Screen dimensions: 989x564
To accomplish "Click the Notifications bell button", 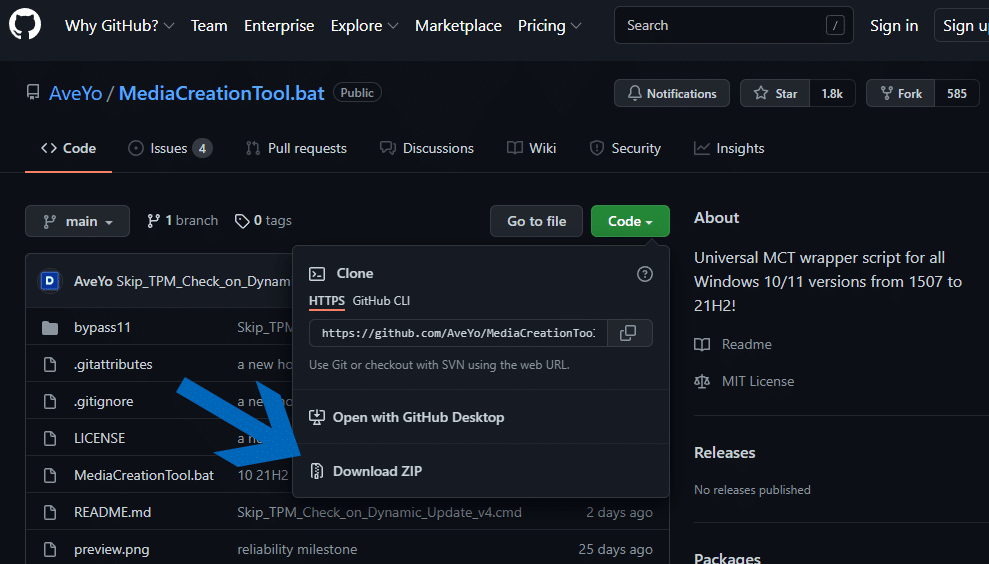I will click(x=672, y=93).
